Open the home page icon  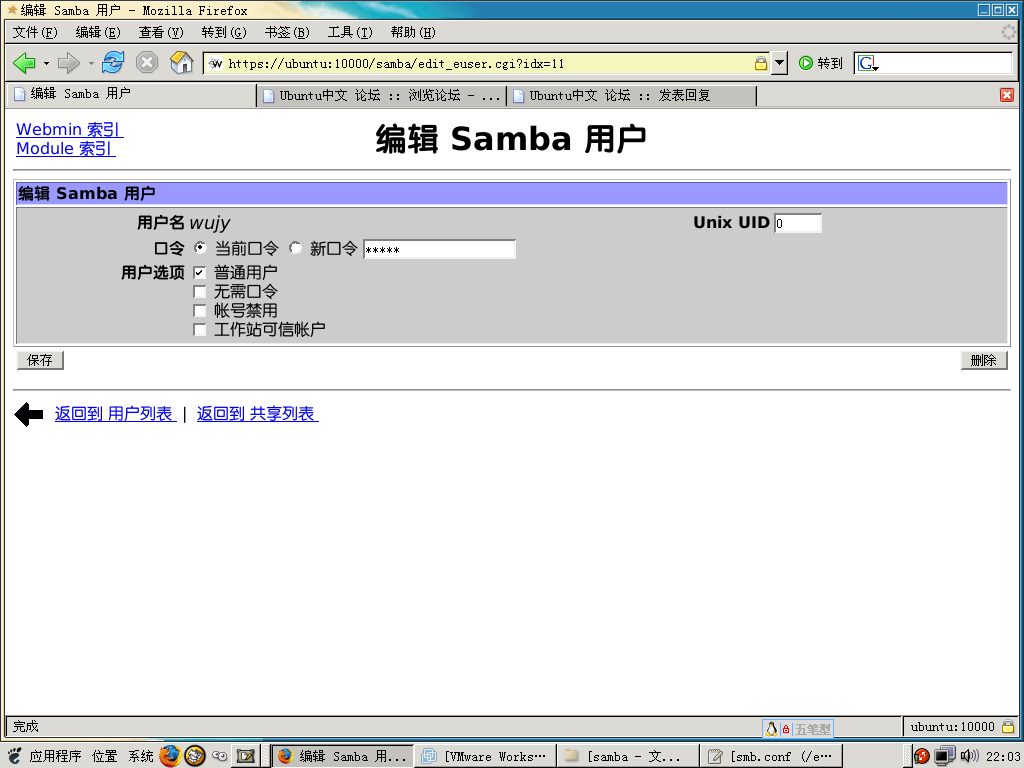182,63
